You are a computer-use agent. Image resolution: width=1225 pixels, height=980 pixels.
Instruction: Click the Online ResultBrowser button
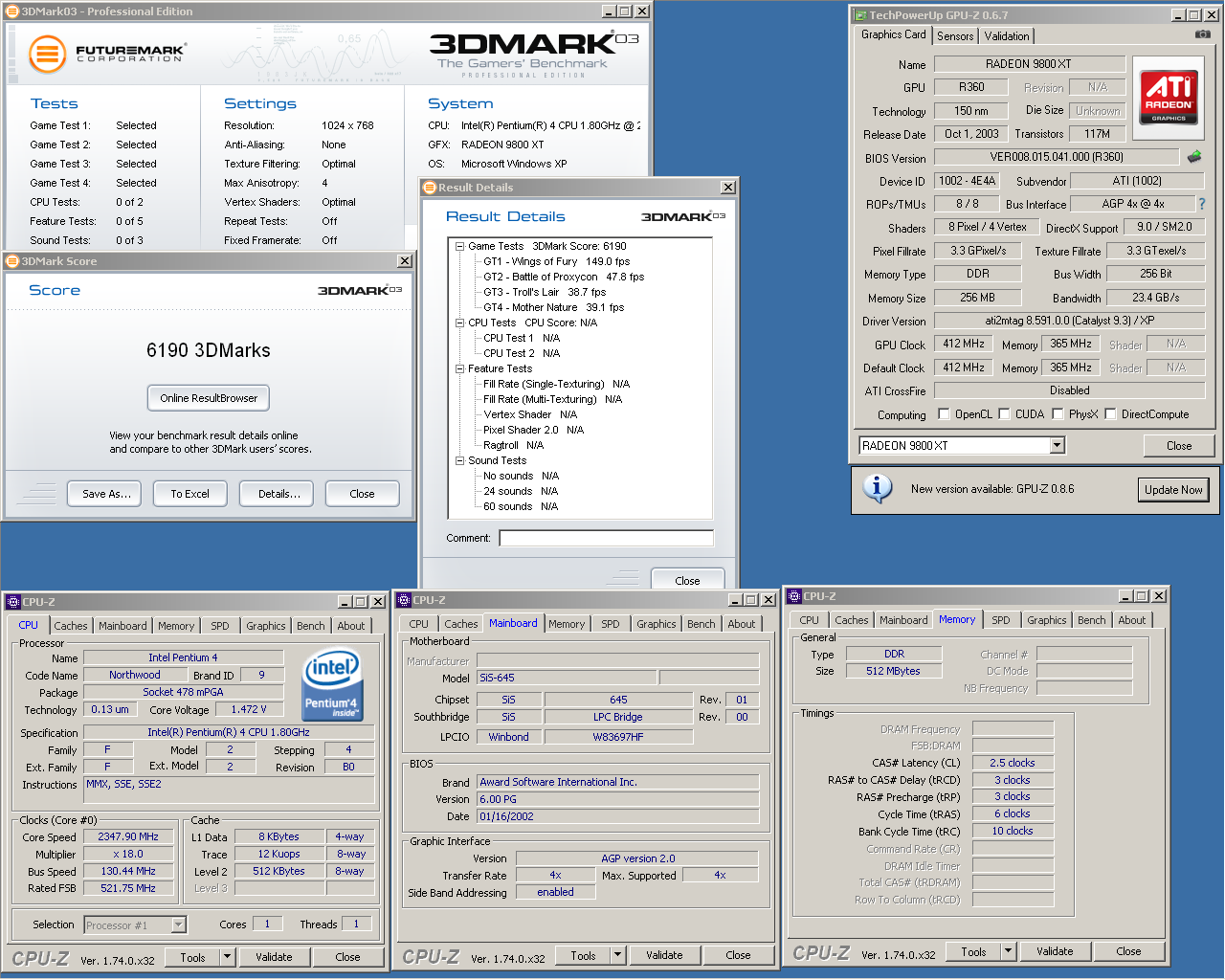click(x=209, y=398)
